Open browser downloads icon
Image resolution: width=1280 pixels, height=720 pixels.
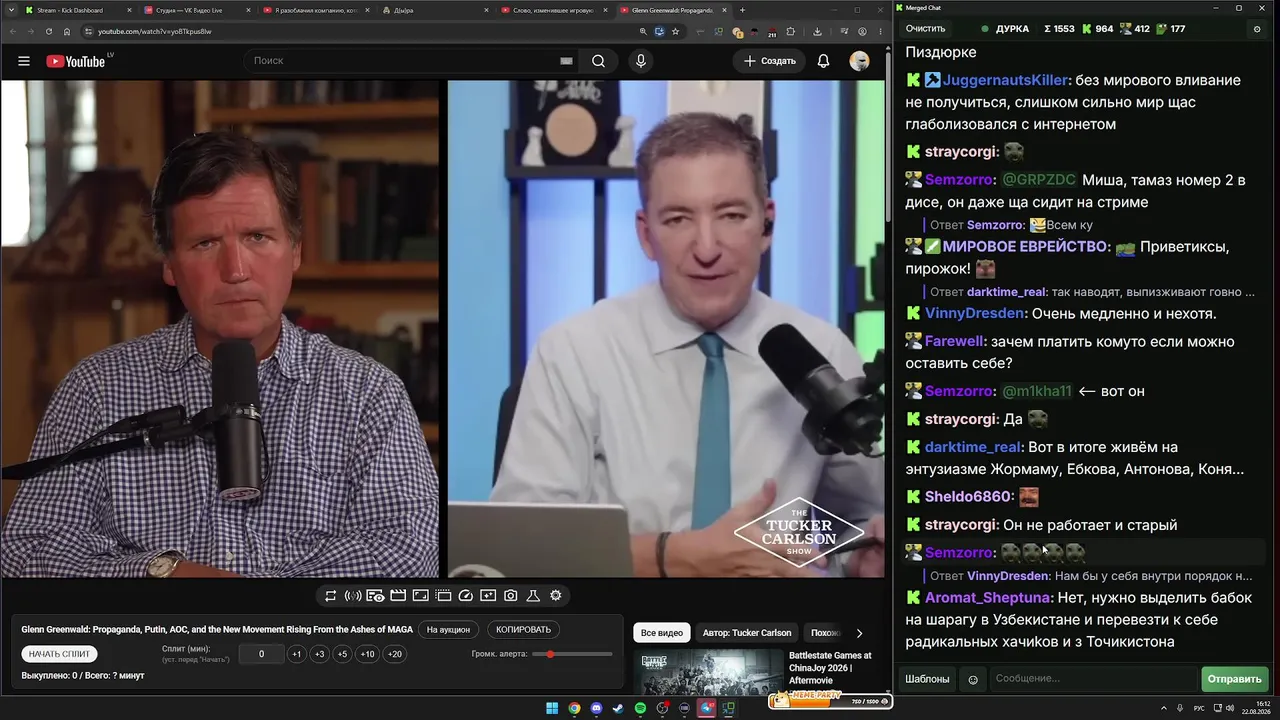pyautogui.click(x=817, y=32)
